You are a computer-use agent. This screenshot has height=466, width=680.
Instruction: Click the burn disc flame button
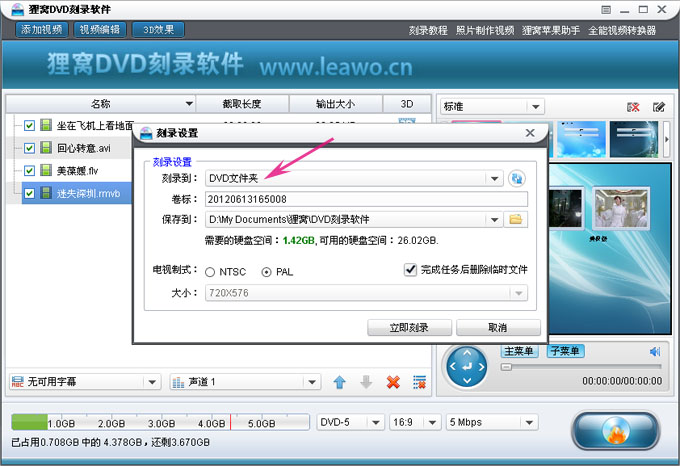(x=616, y=431)
